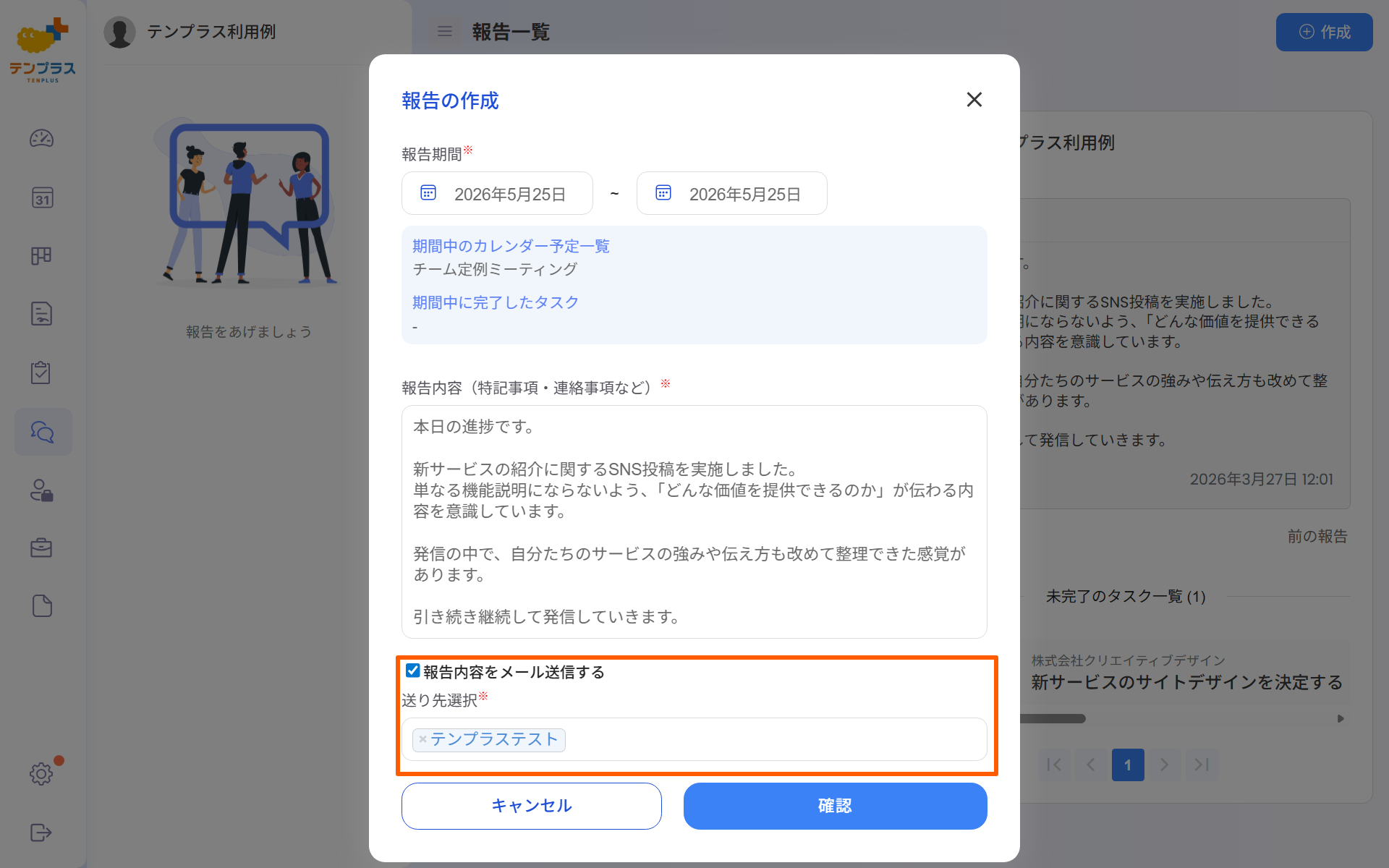
Task: Go to next page pagination arrow
Action: point(1164,765)
